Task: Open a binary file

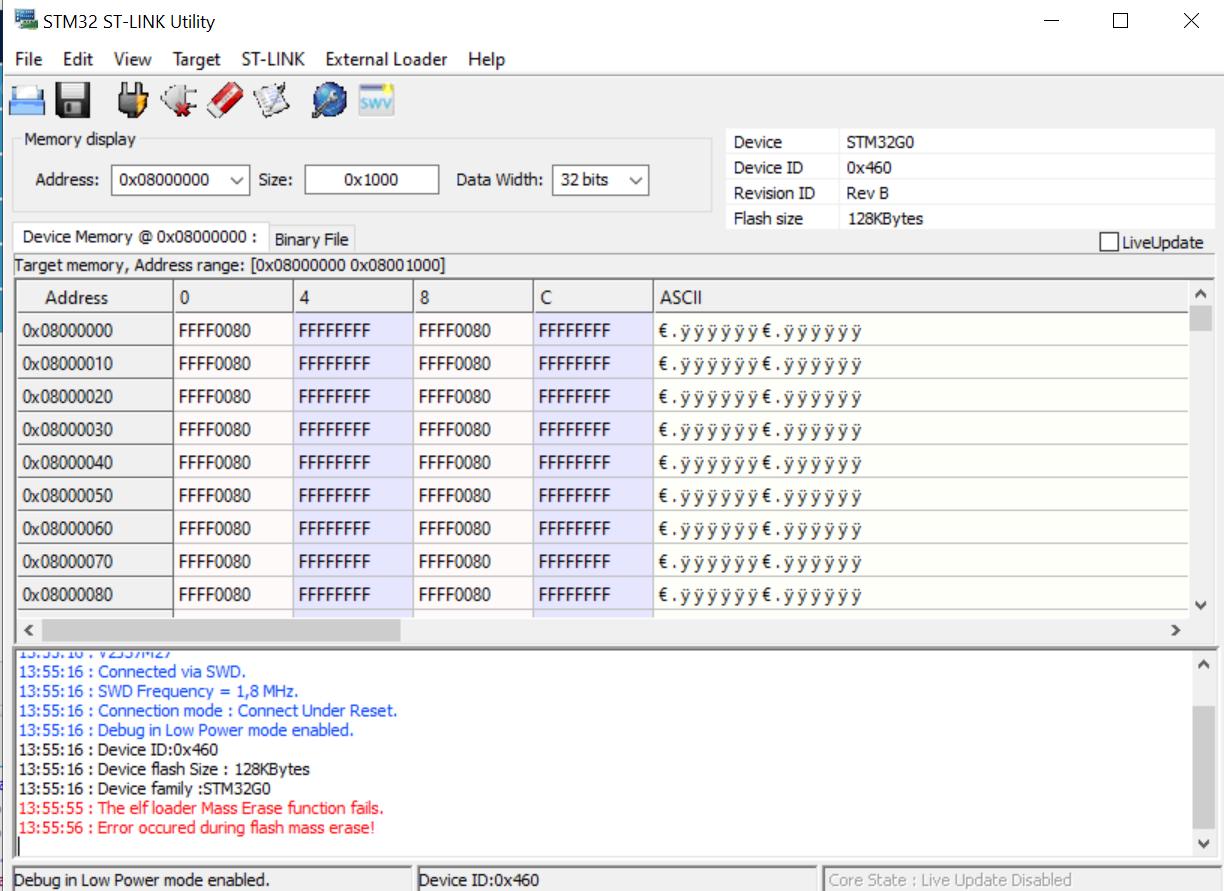Action: point(26,99)
